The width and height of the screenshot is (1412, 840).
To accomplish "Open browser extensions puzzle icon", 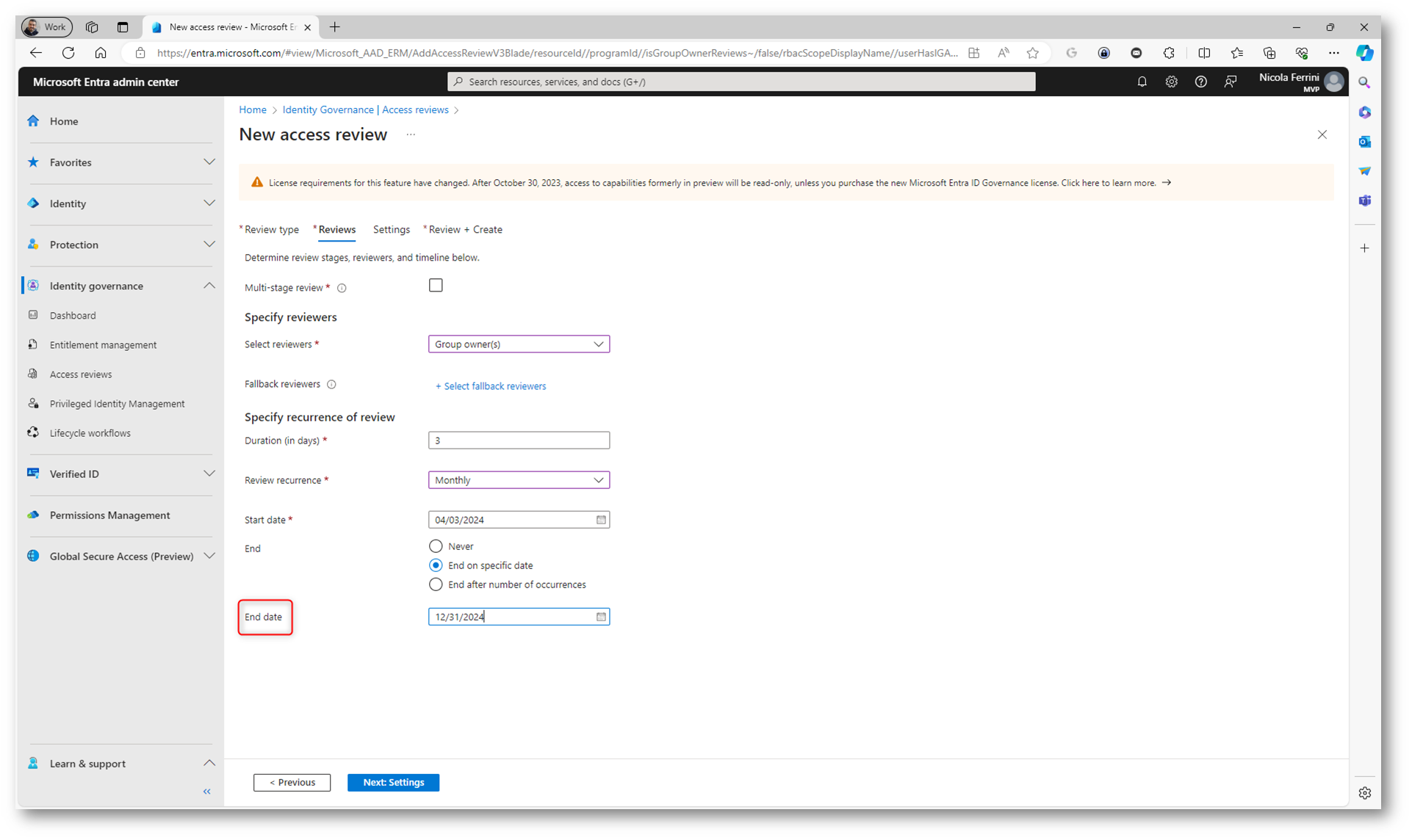I will tap(1169, 53).
